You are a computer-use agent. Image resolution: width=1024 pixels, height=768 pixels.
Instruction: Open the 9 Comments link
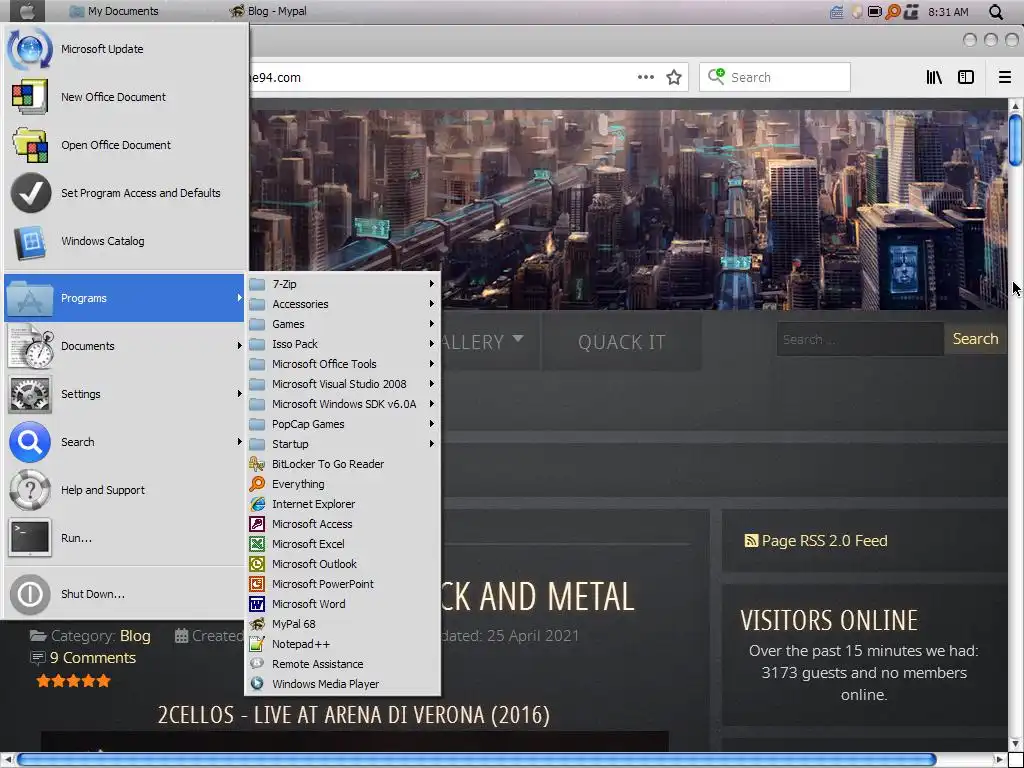point(93,658)
